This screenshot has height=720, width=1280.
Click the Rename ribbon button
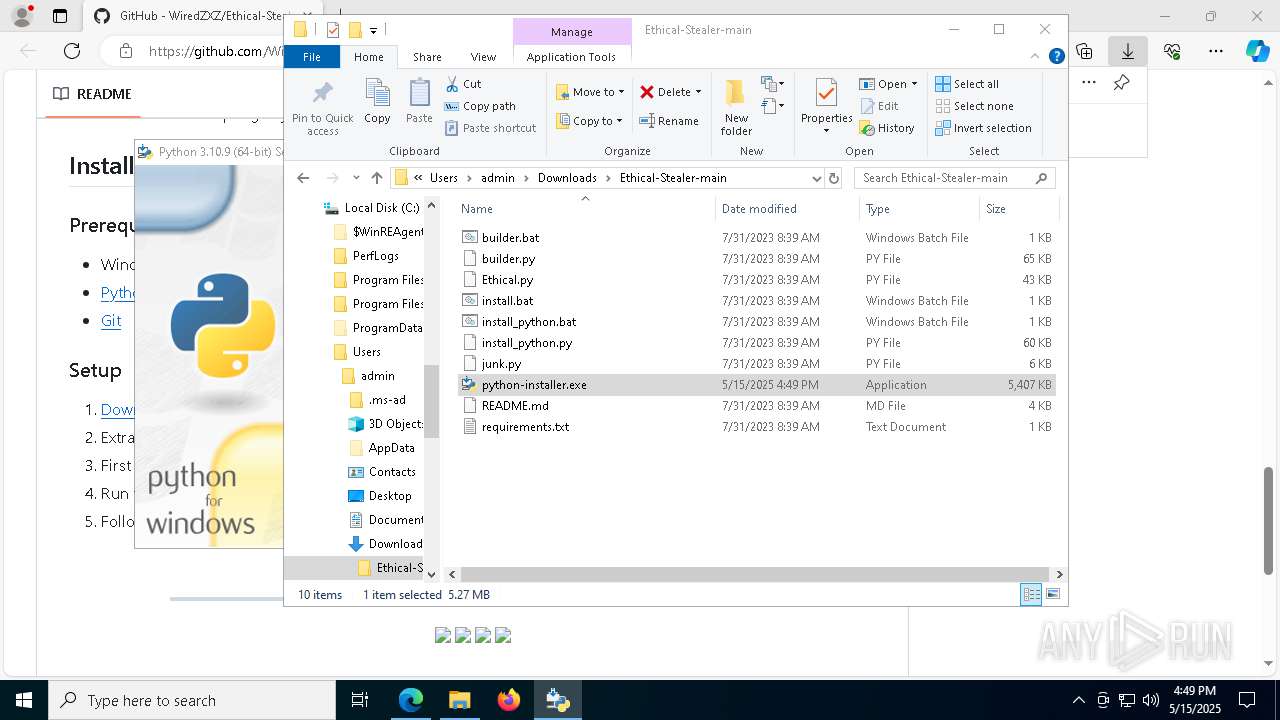click(x=670, y=121)
